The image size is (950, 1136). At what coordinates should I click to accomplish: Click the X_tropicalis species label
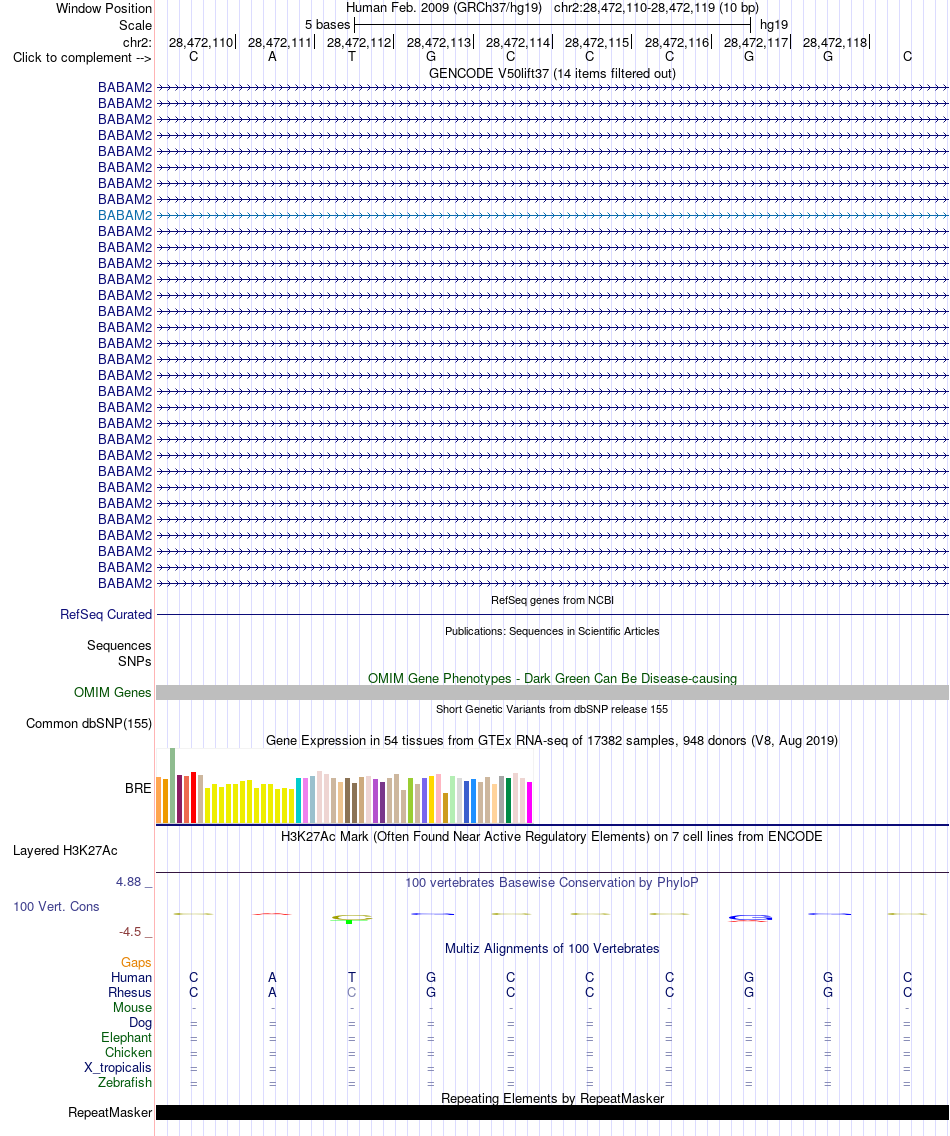coord(117,1068)
